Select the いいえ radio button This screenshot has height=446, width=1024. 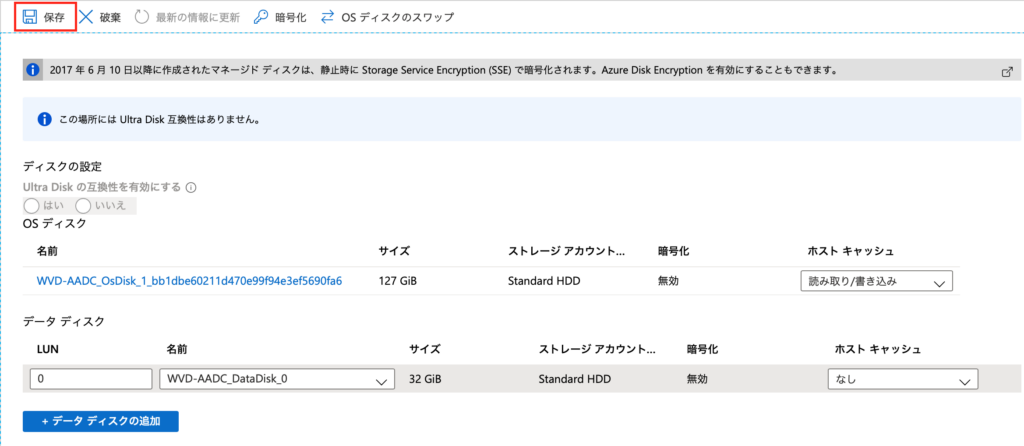(83, 206)
